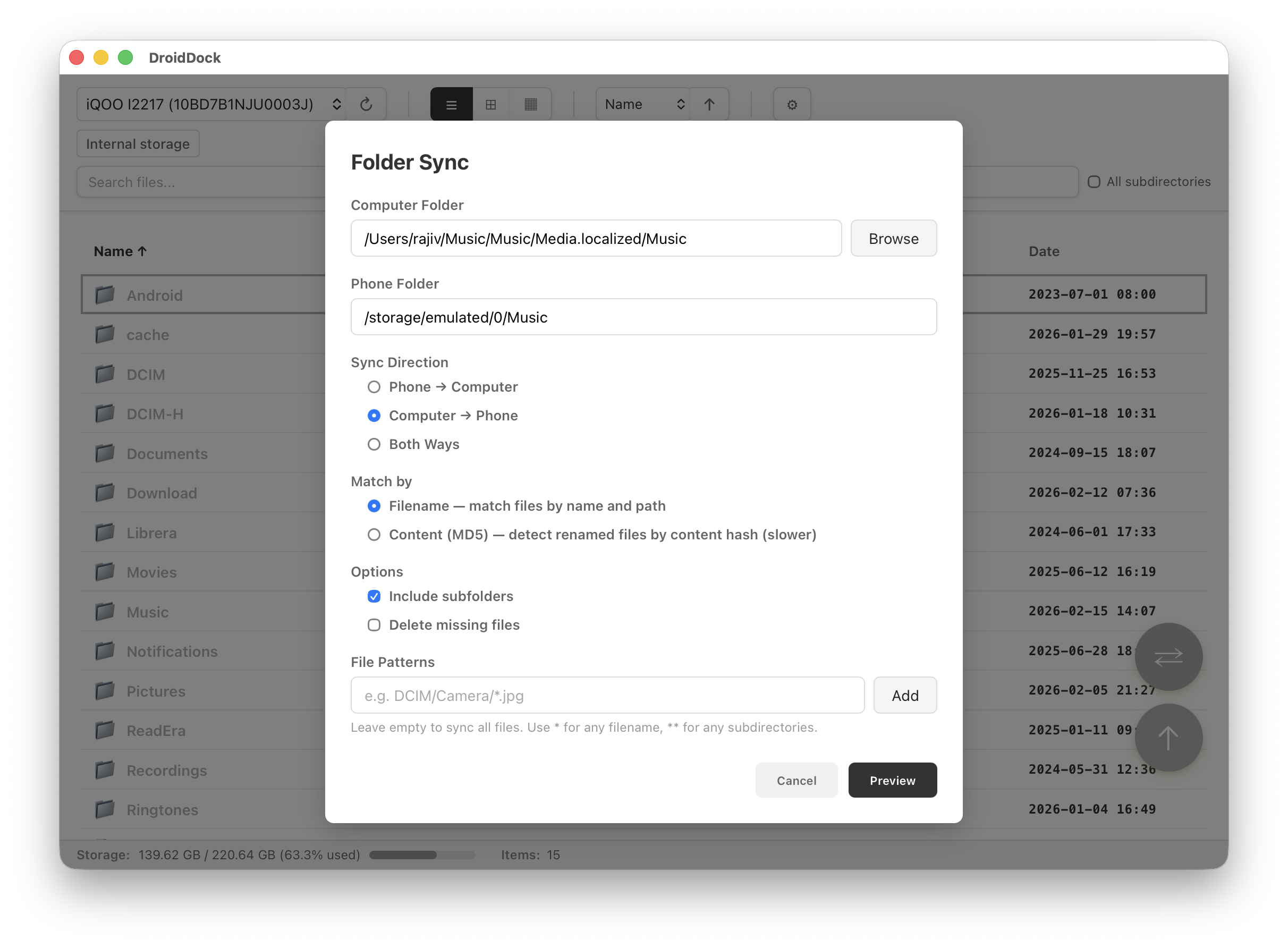Screen dimensions: 1288x948
Task: Open the sort-by Name dropdown
Action: (642, 104)
